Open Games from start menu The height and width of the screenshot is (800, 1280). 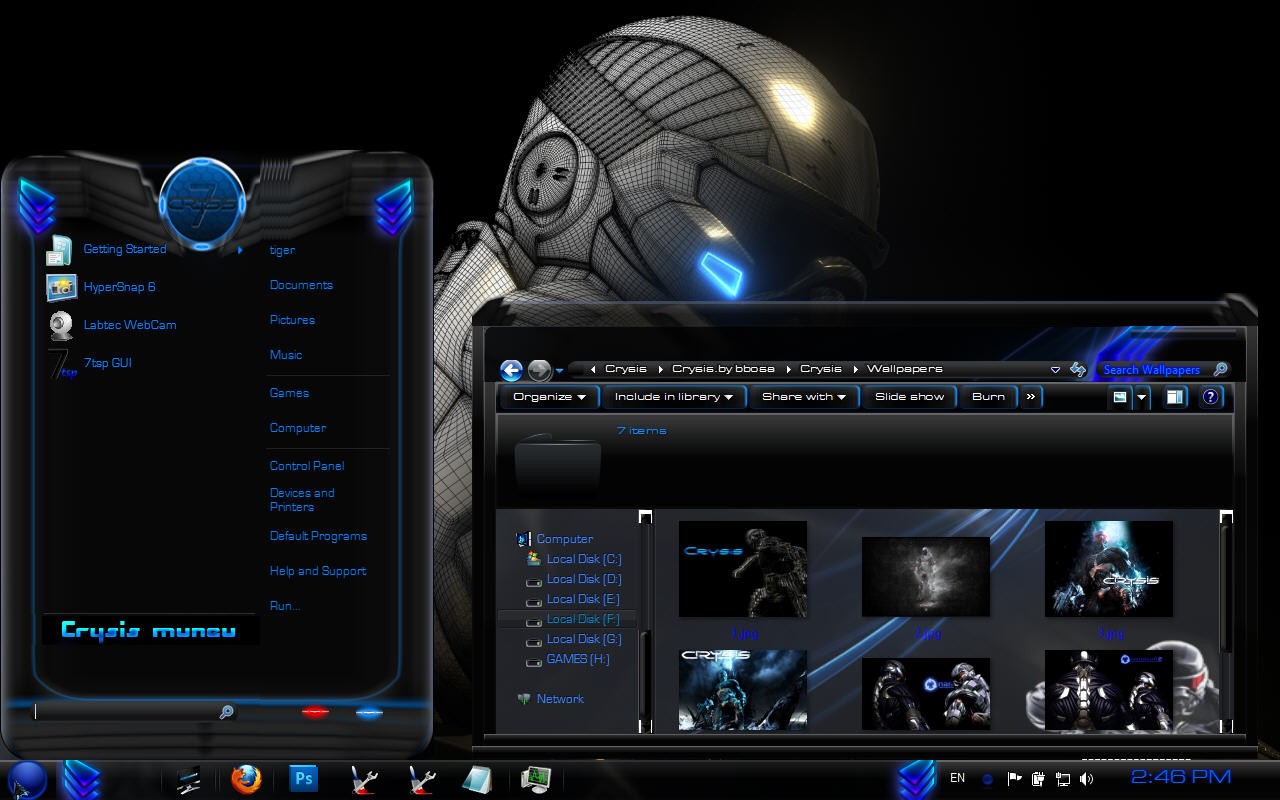click(289, 393)
